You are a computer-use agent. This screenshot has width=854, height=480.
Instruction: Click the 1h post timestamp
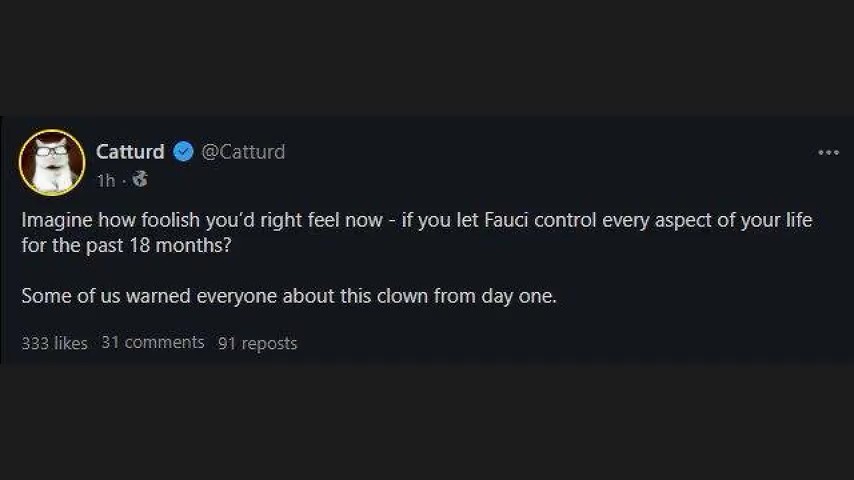(106, 181)
